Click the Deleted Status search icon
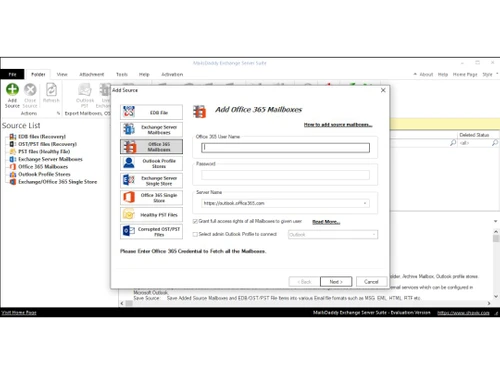This screenshot has width=500, height=375. click(x=495, y=143)
